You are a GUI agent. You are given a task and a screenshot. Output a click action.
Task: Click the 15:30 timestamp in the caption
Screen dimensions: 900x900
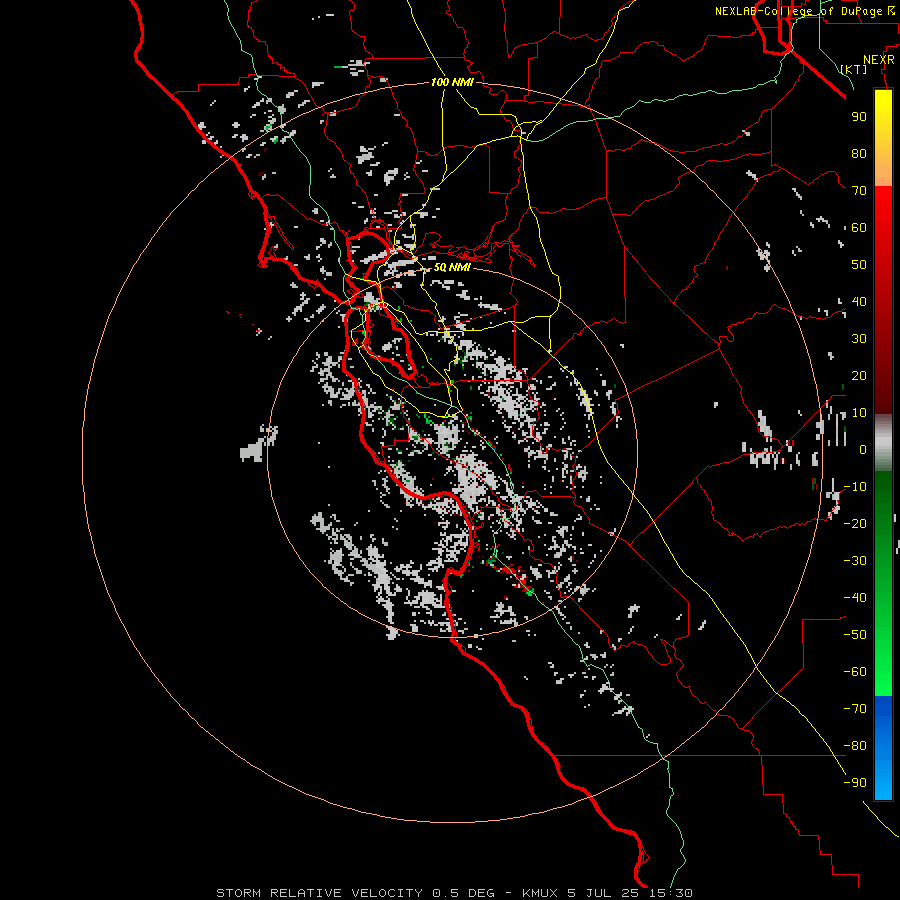click(670, 893)
